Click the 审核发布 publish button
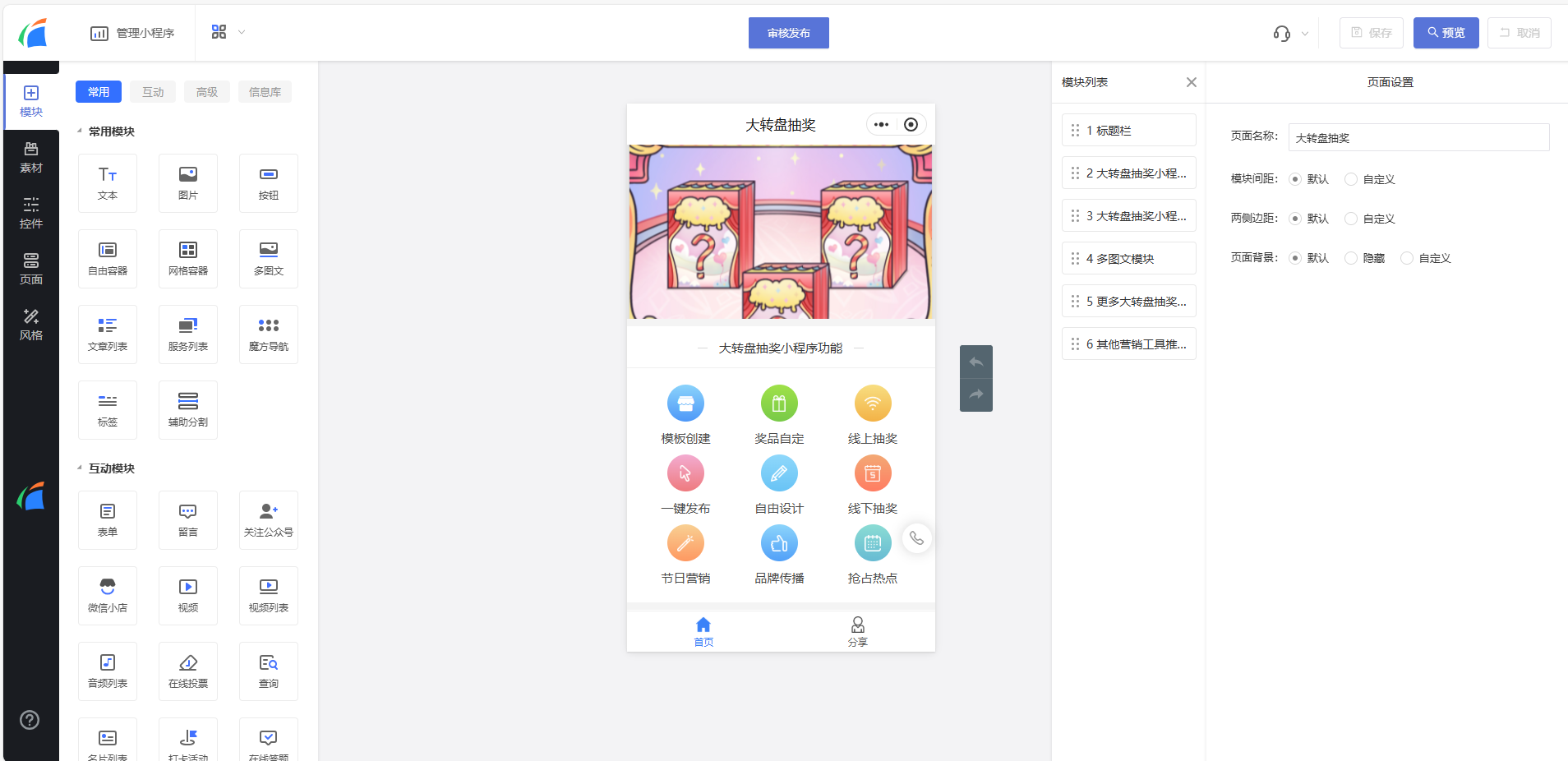Screen dimensions: 1568x761 click(789, 33)
